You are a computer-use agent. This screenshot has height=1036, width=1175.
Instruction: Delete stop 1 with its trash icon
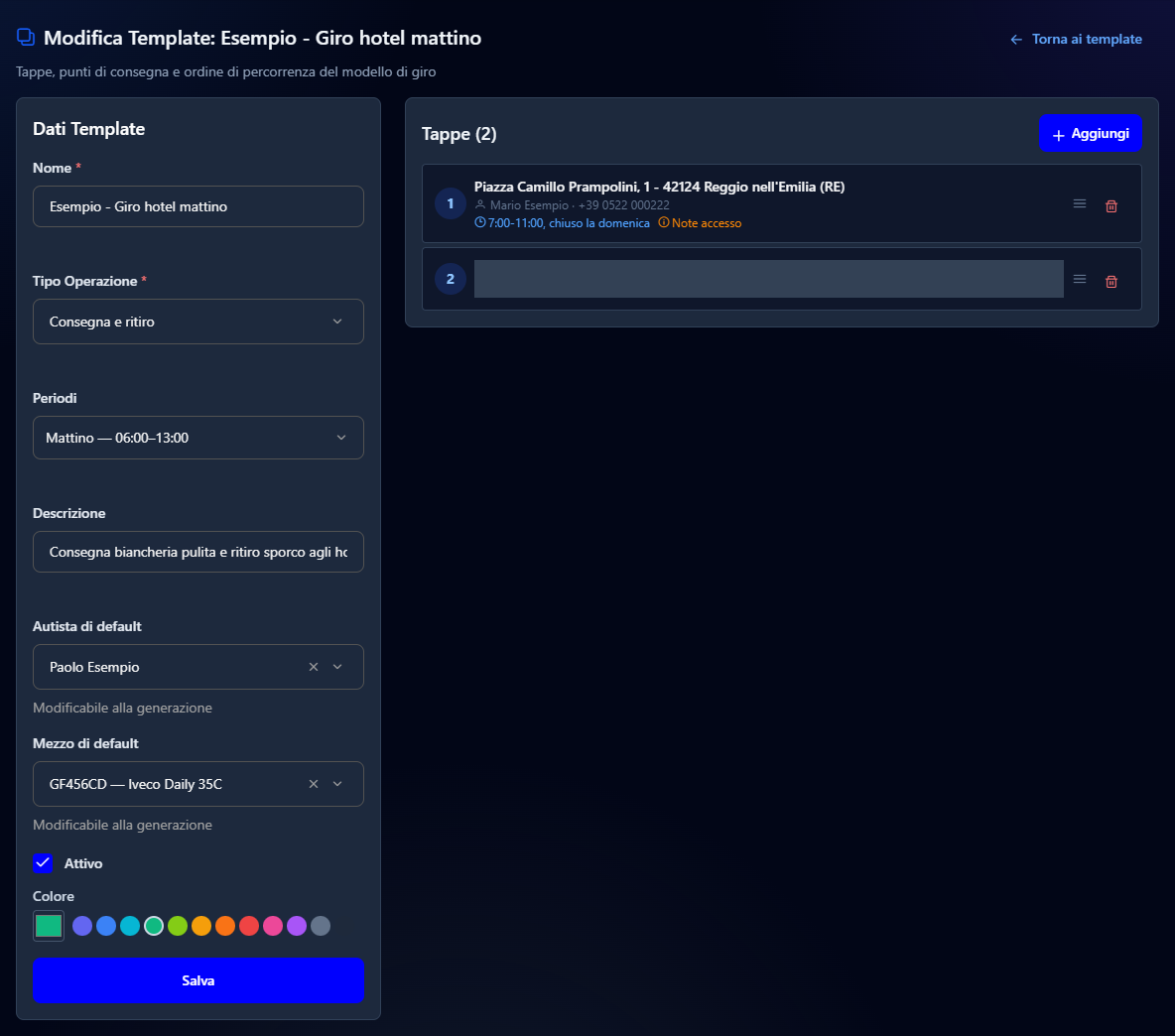tap(1111, 206)
